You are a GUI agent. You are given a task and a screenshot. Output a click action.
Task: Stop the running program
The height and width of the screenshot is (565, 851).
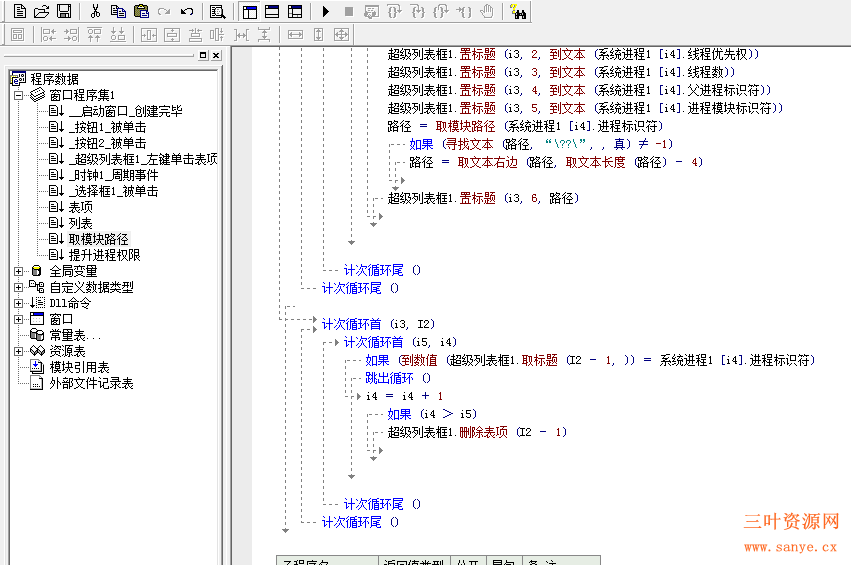pos(349,11)
